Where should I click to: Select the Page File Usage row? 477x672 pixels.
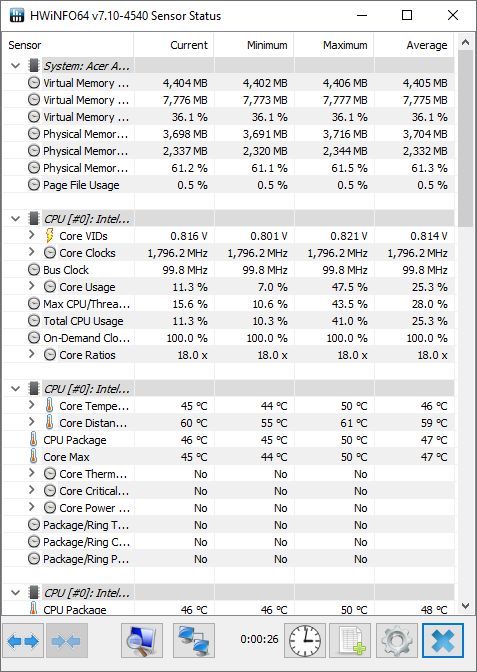point(229,185)
